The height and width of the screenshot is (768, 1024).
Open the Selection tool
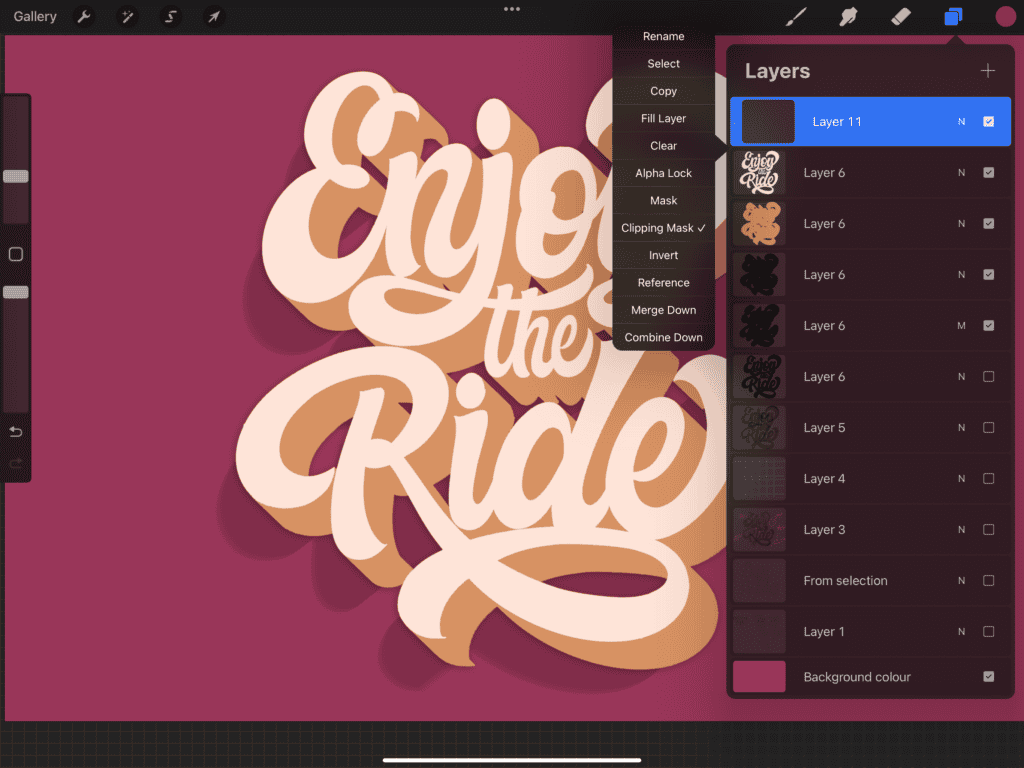click(x=170, y=17)
